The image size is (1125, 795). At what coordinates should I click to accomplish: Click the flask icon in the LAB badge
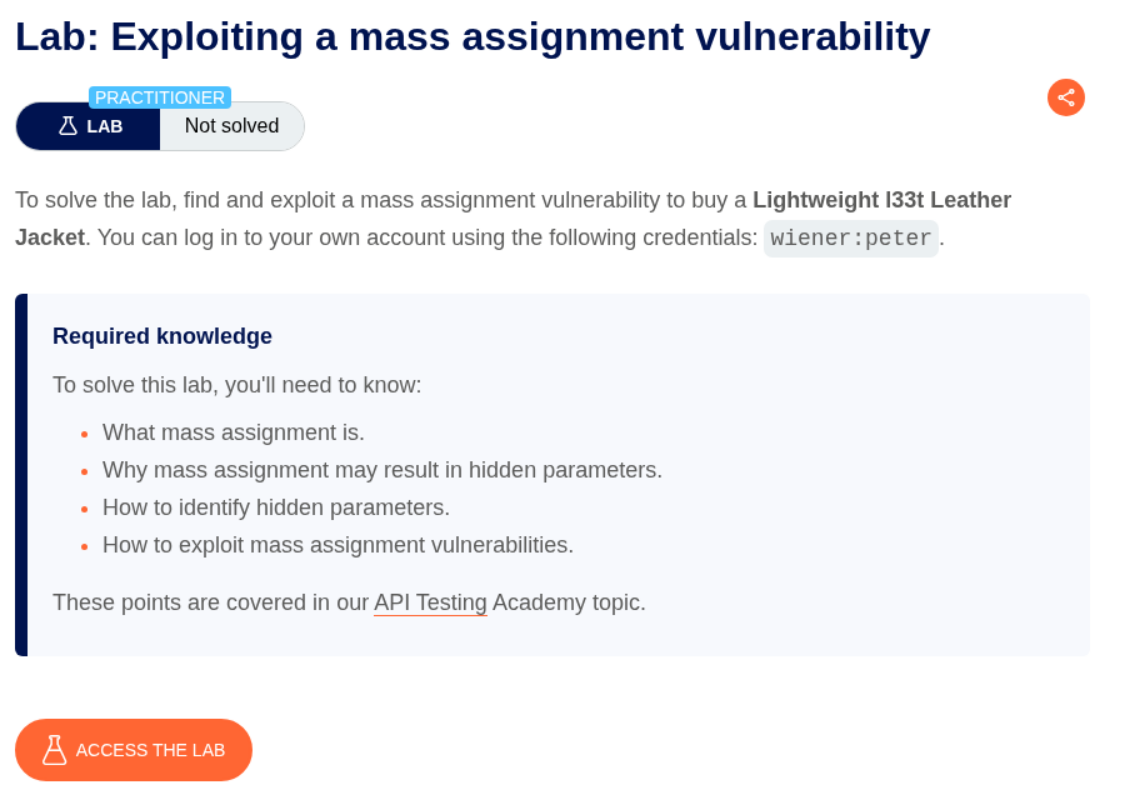[x=68, y=126]
